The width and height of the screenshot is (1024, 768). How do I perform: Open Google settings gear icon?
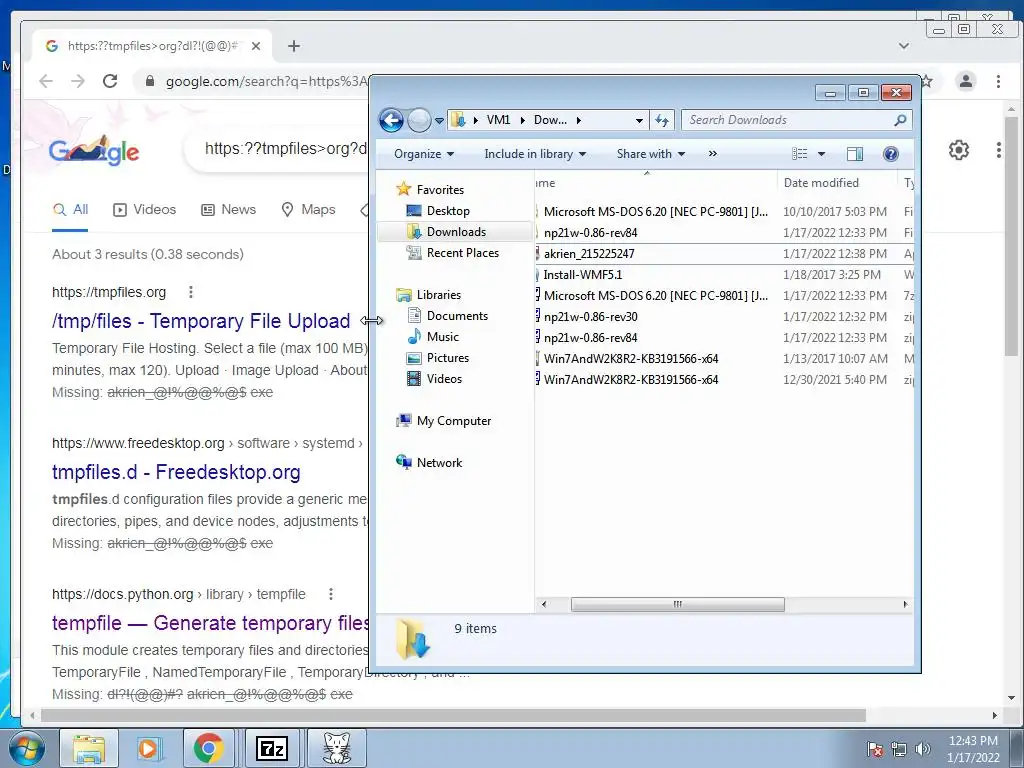[x=959, y=150]
